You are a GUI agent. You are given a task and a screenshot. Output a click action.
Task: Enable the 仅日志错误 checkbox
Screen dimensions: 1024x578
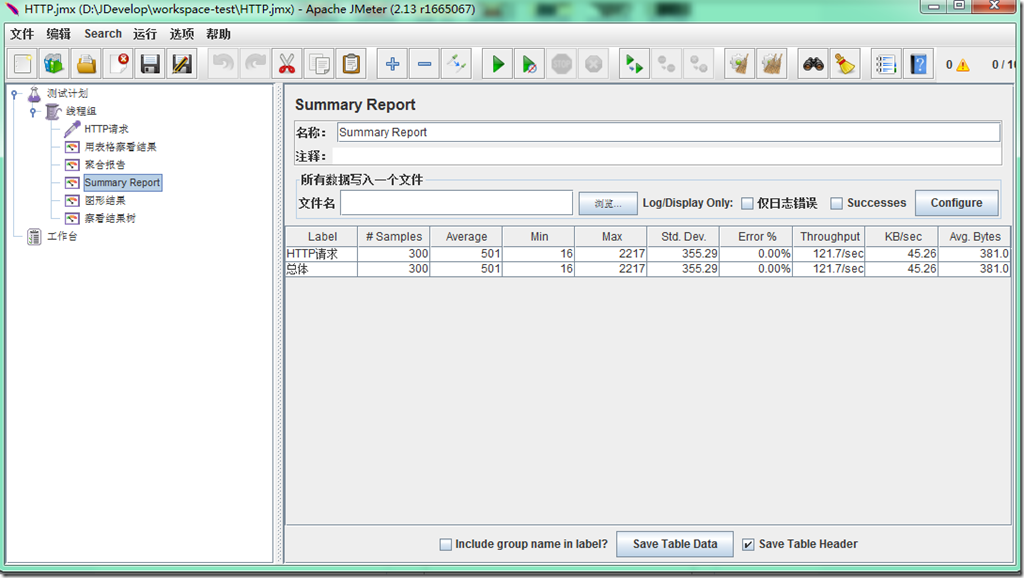click(x=747, y=204)
